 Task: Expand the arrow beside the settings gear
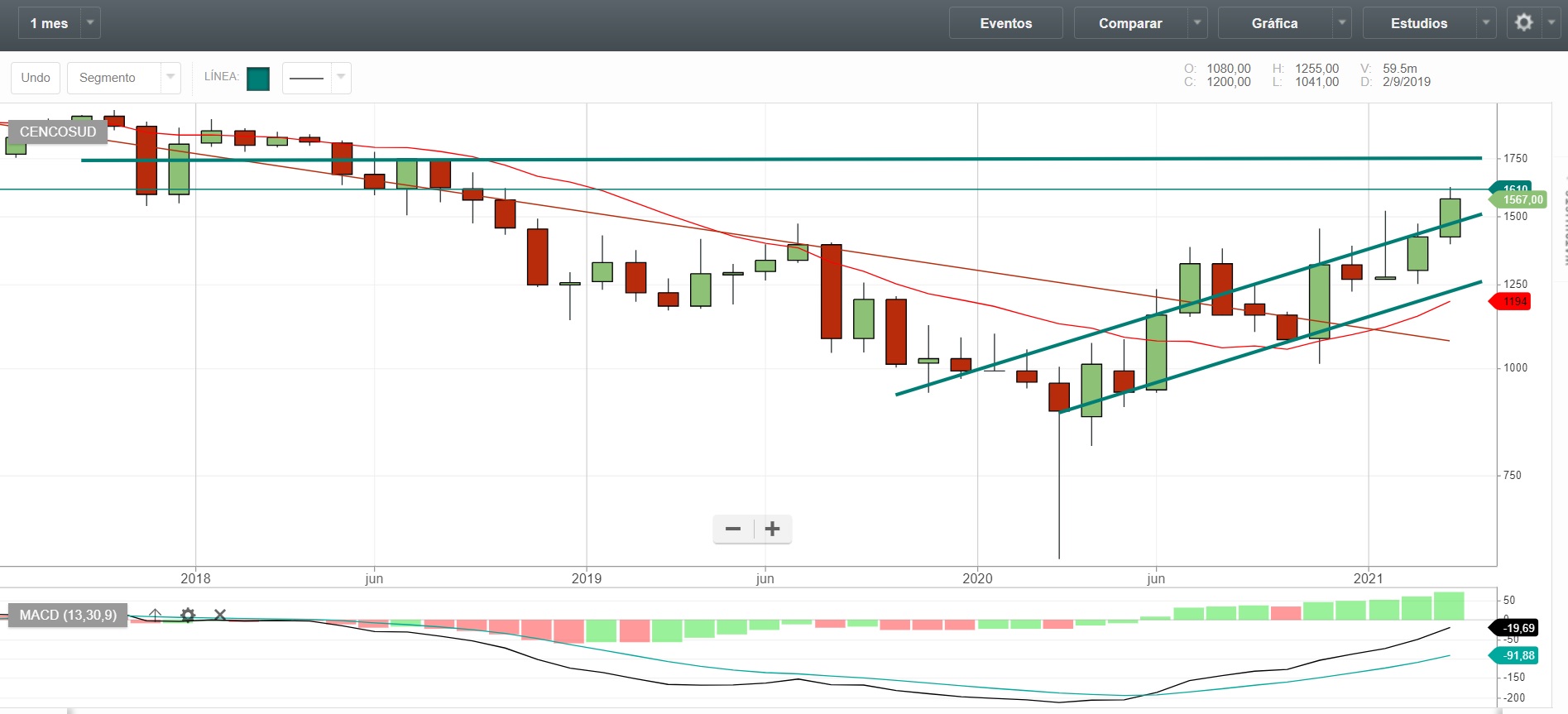1551,23
